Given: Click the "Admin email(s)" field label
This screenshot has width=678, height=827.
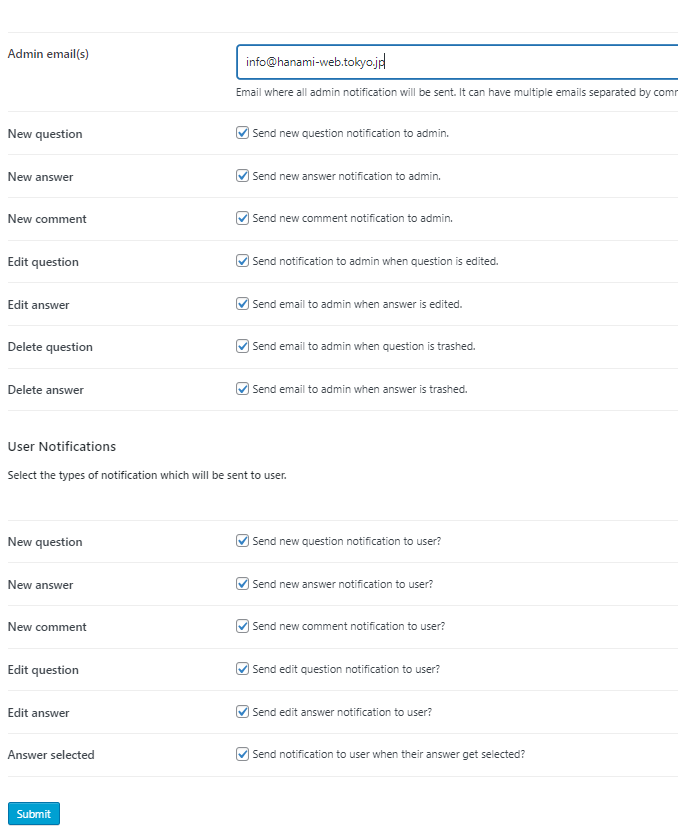Looking at the screenshot, I should pos(48,54).
